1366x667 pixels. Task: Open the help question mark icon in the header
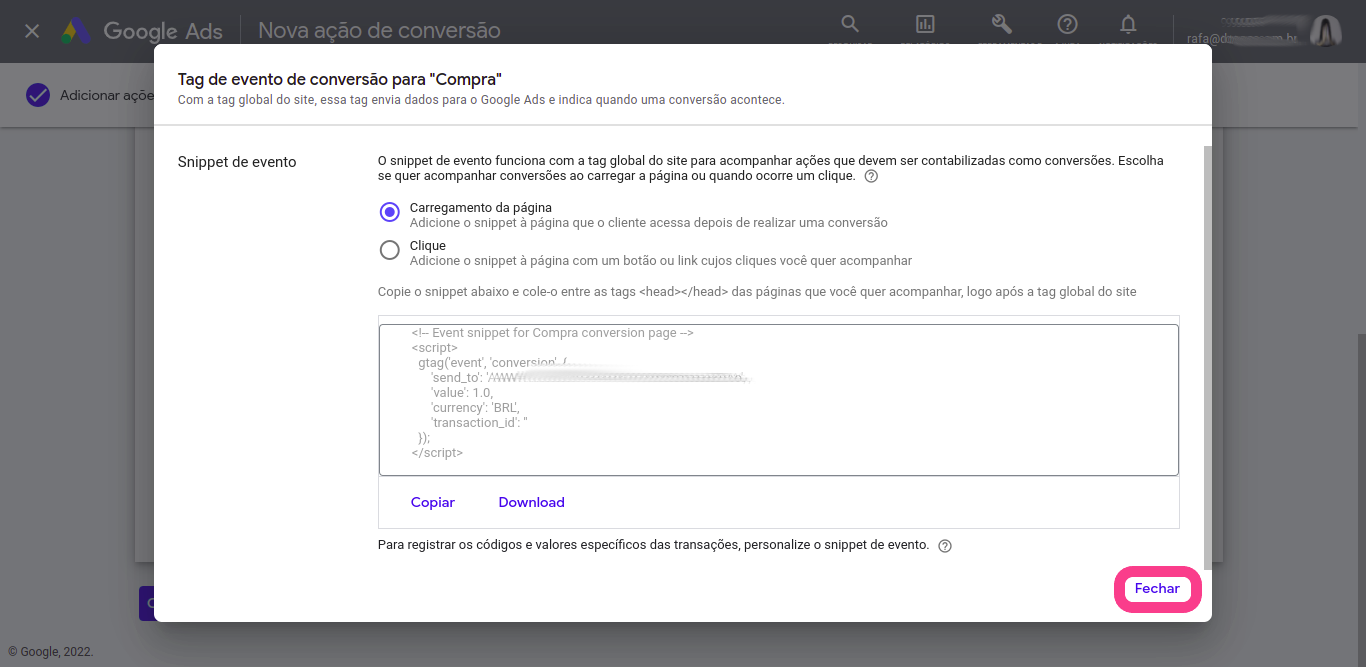coord(1067,24)
